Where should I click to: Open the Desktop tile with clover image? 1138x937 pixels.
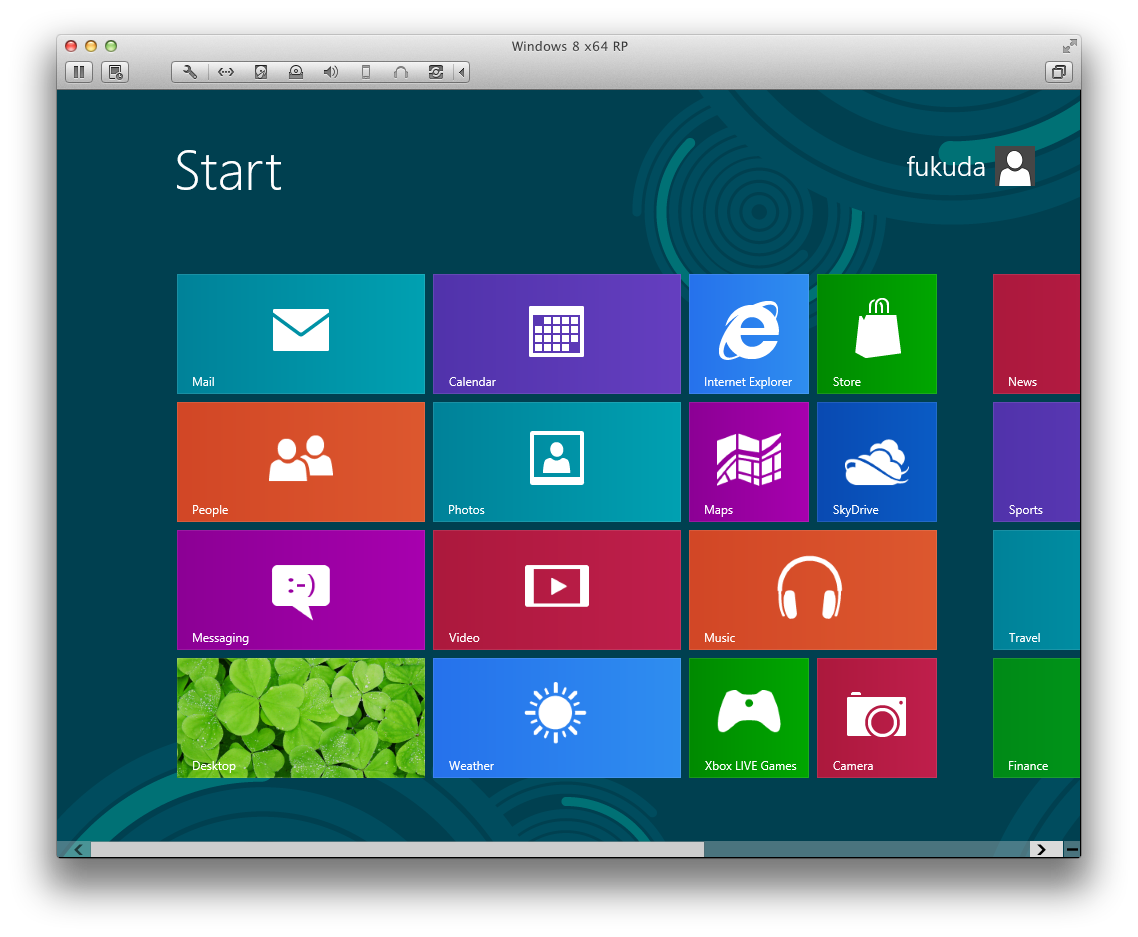pos(300,718)
